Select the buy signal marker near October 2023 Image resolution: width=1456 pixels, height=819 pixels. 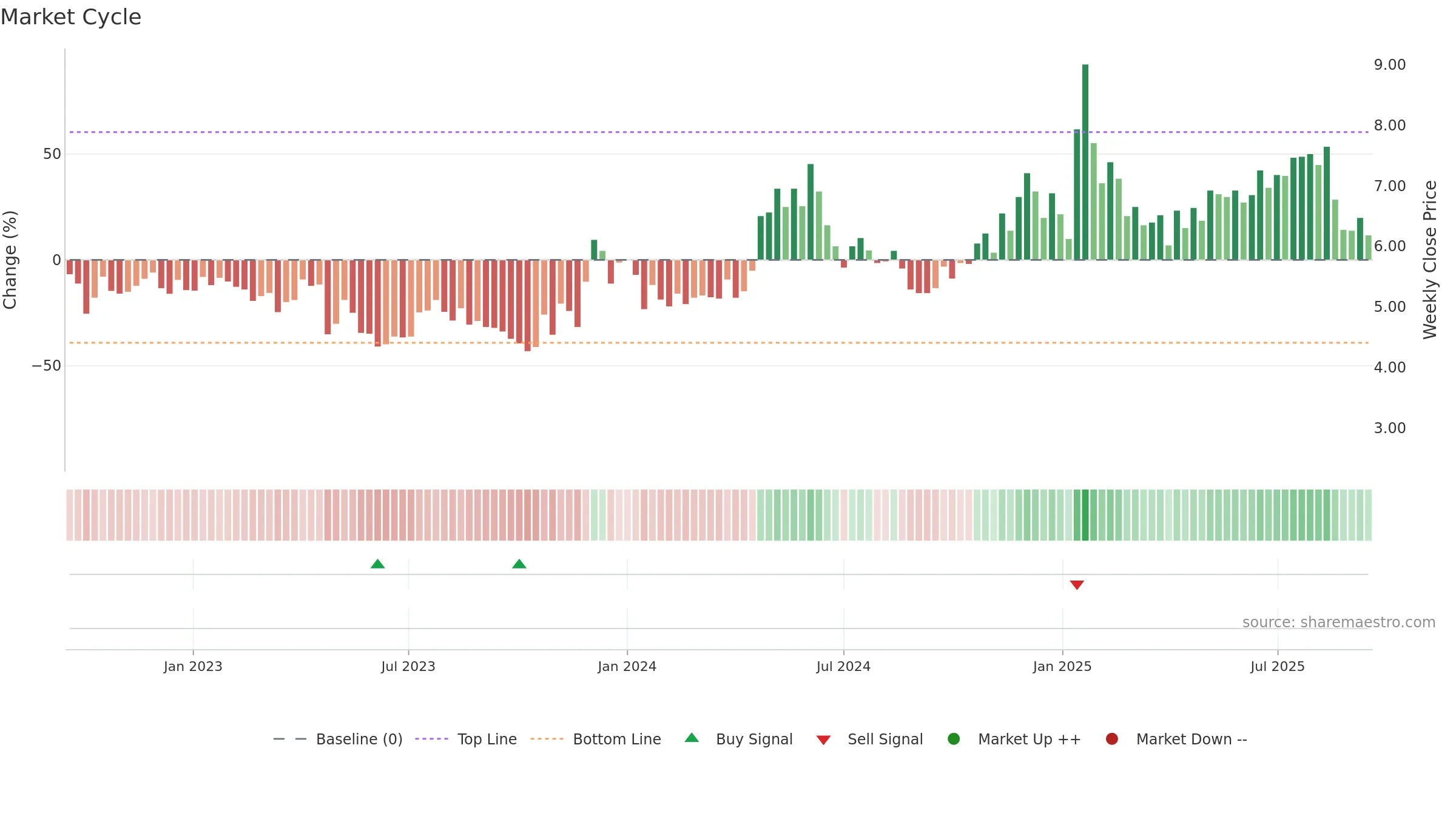pos(519,564)
